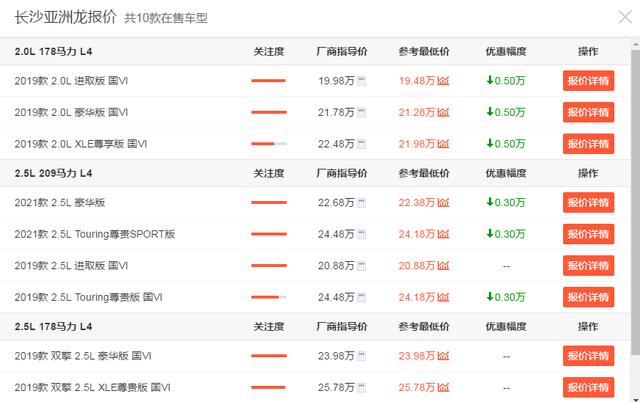Open calculator icon beside 20.88万 guide price

[361, 266]
